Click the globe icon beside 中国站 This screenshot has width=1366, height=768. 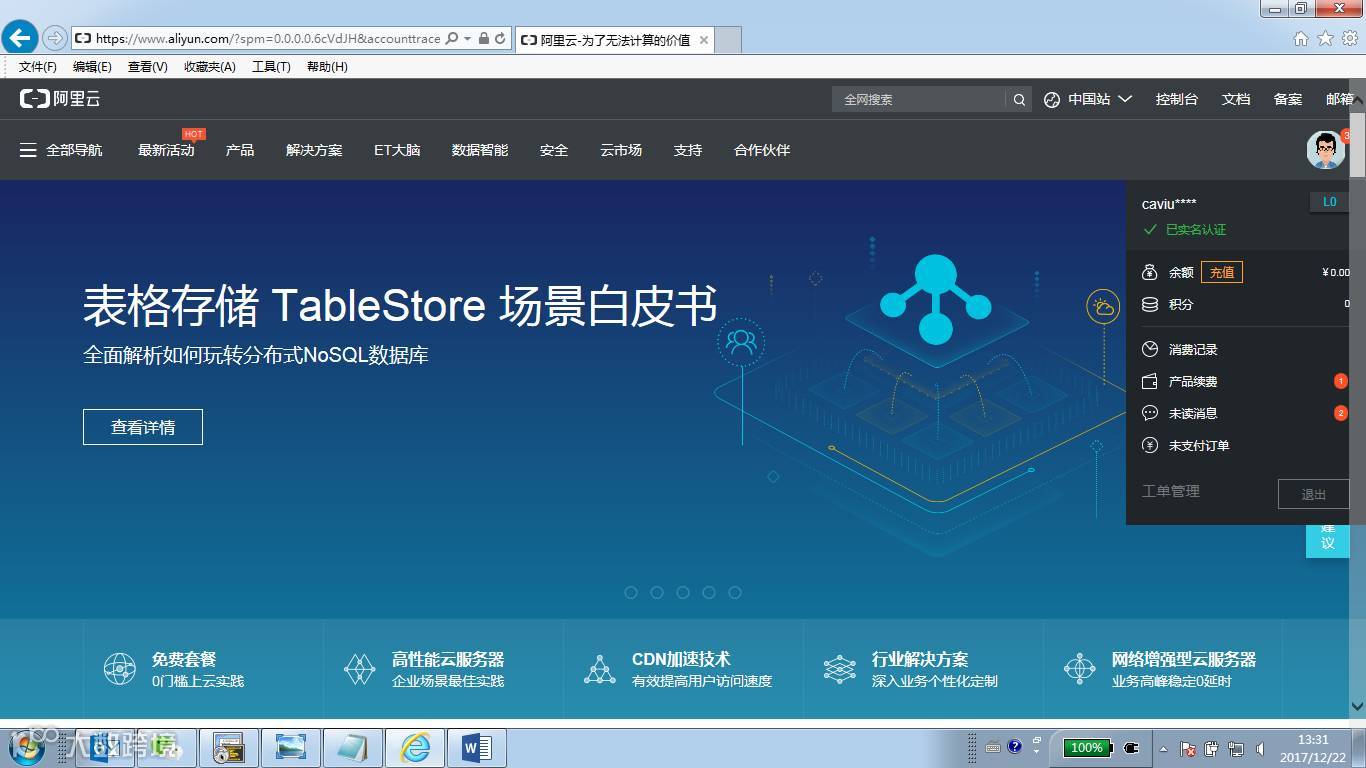coord(1052,99)
